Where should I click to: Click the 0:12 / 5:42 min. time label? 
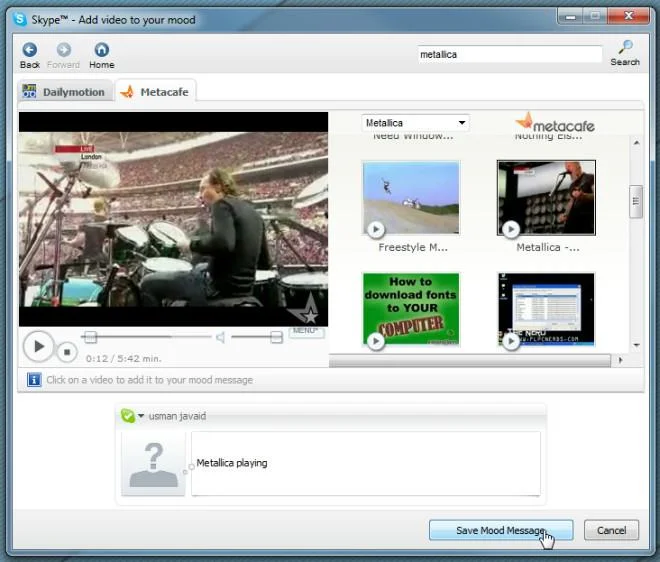click(124, 359)
